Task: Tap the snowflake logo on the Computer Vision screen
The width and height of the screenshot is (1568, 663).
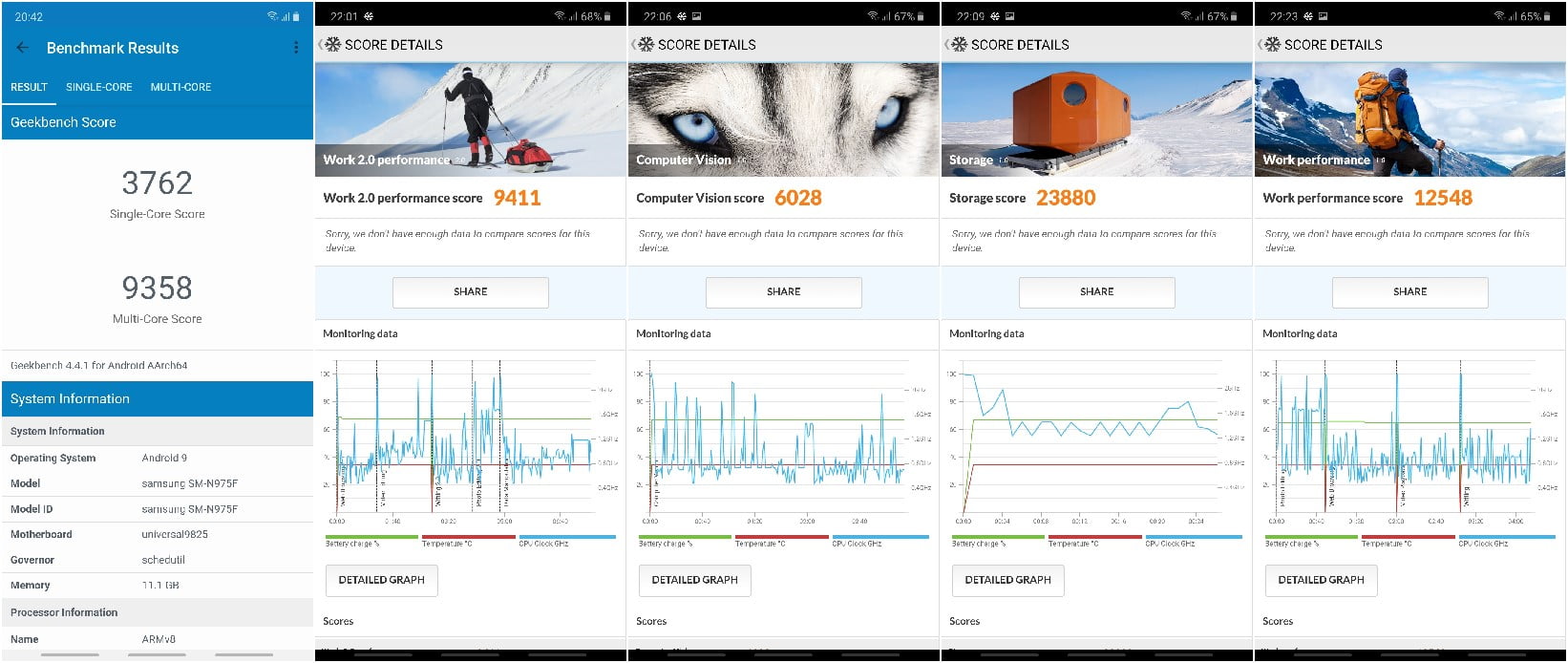Action: click(646, 45)
